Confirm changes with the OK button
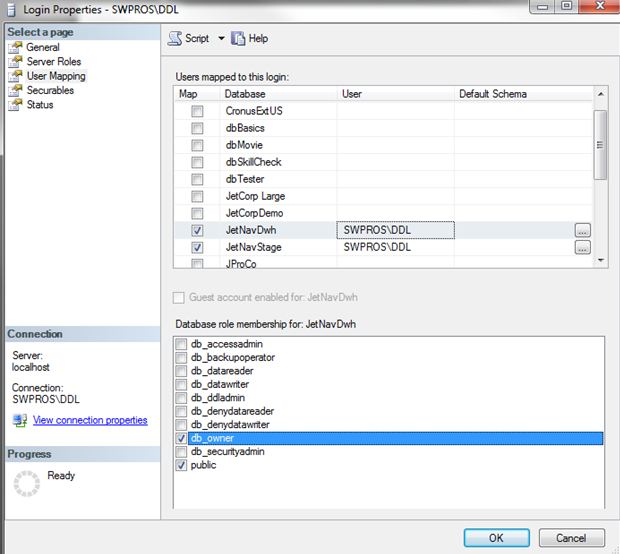 [x=497, y=538]
